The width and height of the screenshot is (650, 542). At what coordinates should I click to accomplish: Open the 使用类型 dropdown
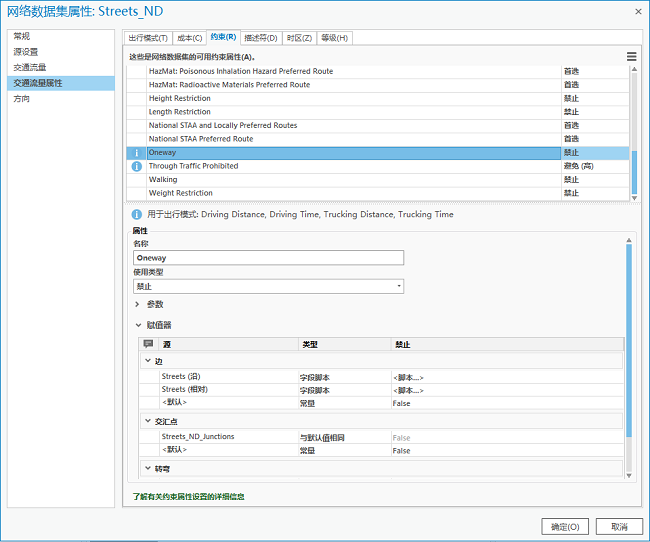point(268,286)
